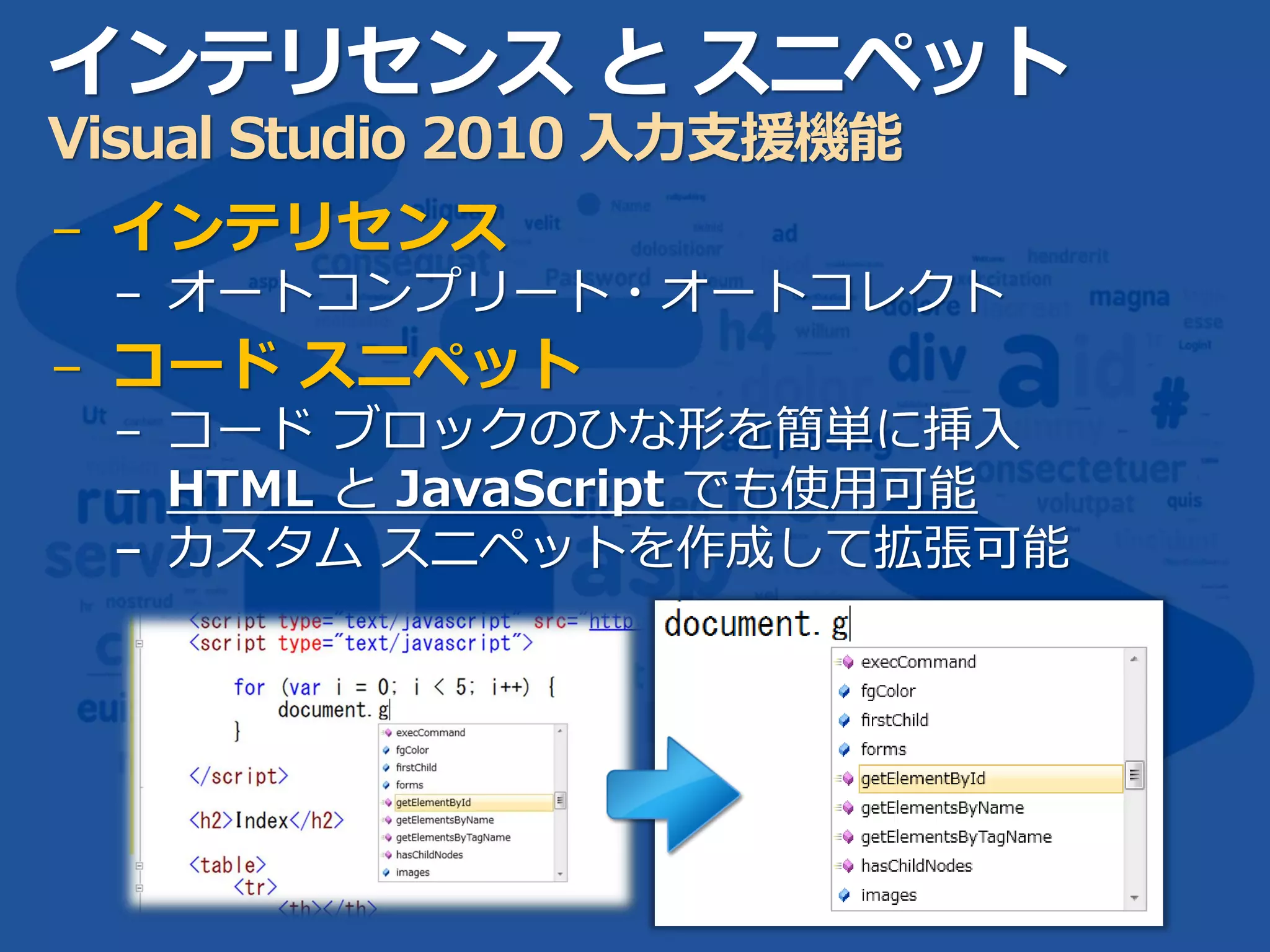
Task: Select execCommand text in the enlarged IntelliSense list
Action: click(x=918, y=662)
